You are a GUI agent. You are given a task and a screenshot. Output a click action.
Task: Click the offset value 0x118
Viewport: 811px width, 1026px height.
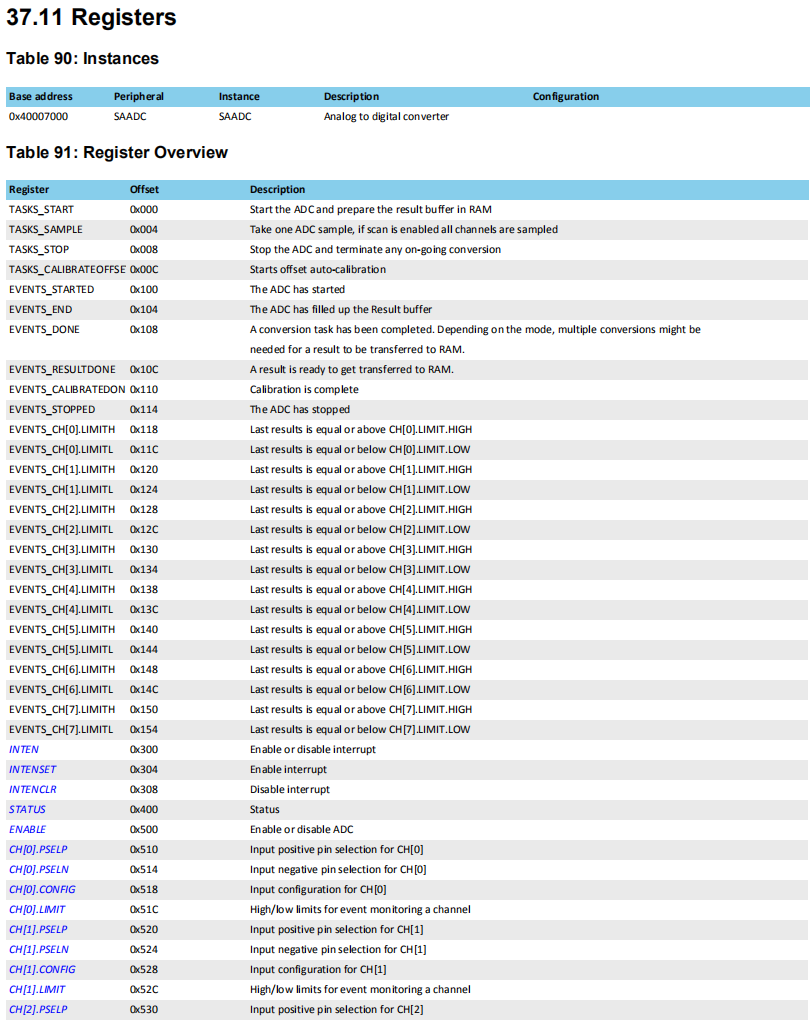pos(143,429)
